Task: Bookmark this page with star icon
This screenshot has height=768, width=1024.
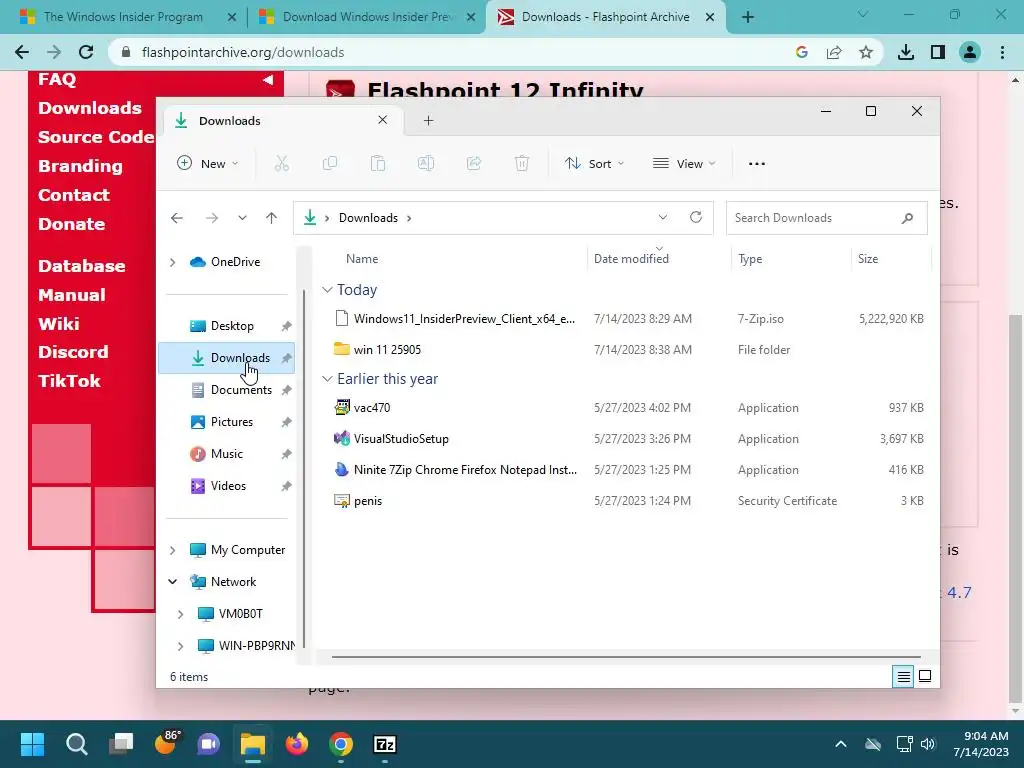Action: point(866,52)
